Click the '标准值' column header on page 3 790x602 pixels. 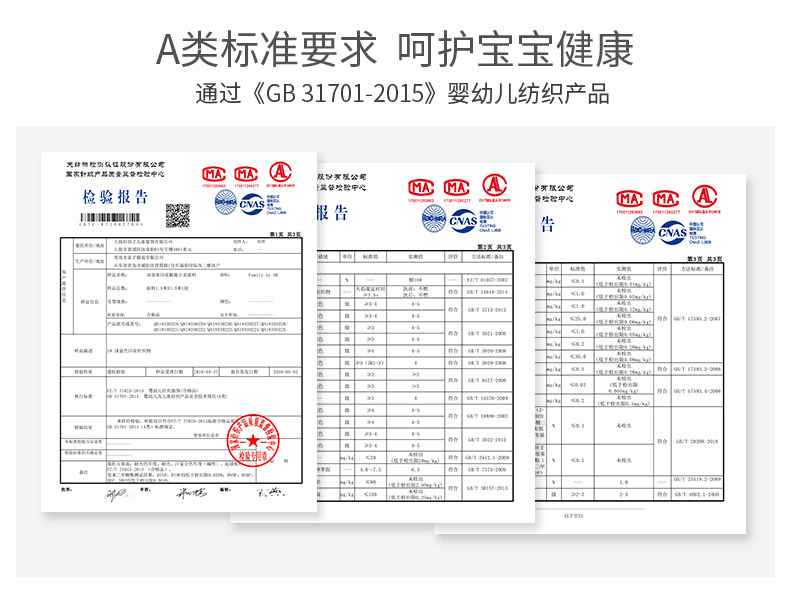pos(577,269)
